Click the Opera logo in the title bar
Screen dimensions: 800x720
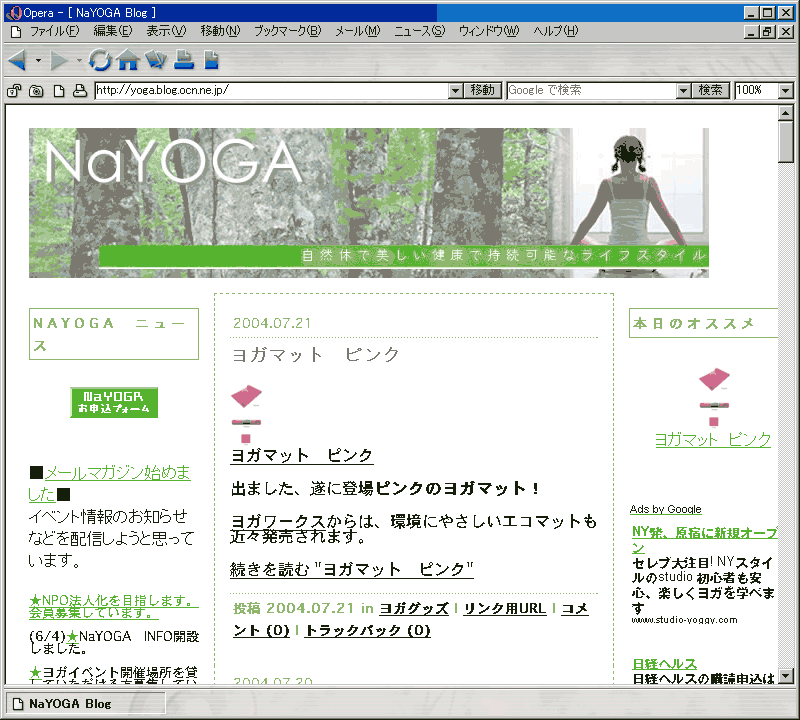pos(14,12)
